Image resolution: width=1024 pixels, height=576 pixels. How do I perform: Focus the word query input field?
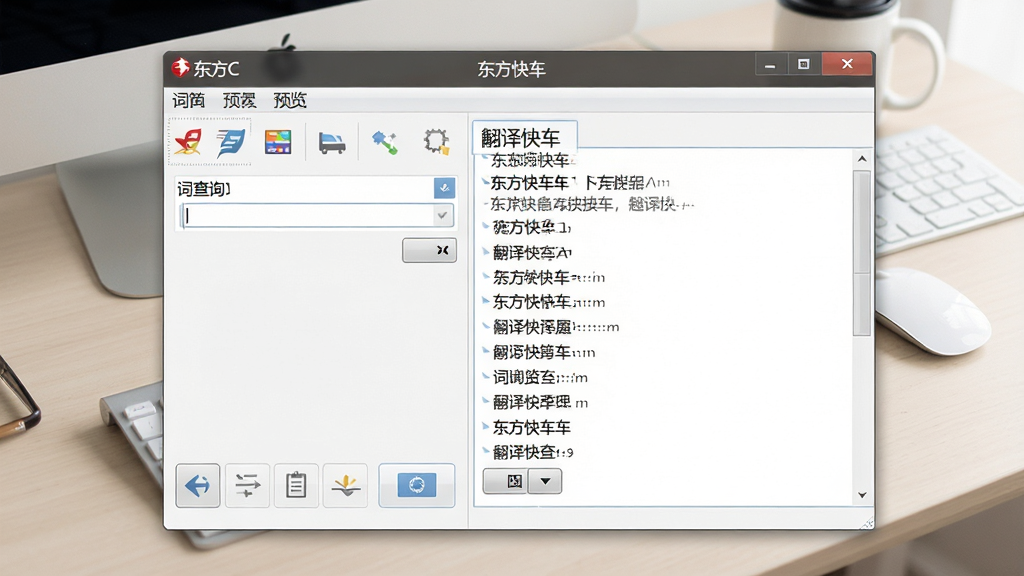tap(308, 216)
